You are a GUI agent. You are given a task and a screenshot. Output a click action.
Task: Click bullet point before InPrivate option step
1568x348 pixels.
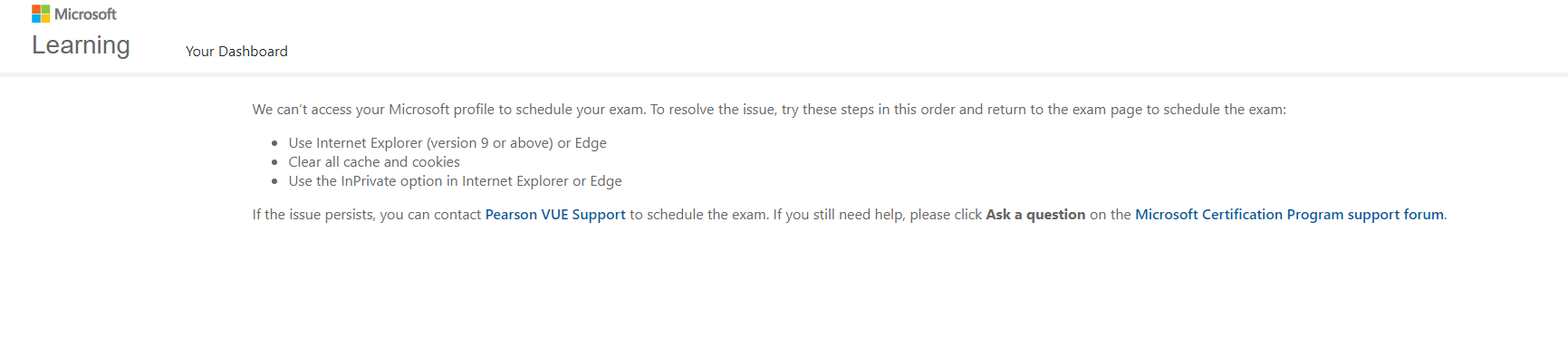pyautogui.click(x=274, y=181)
